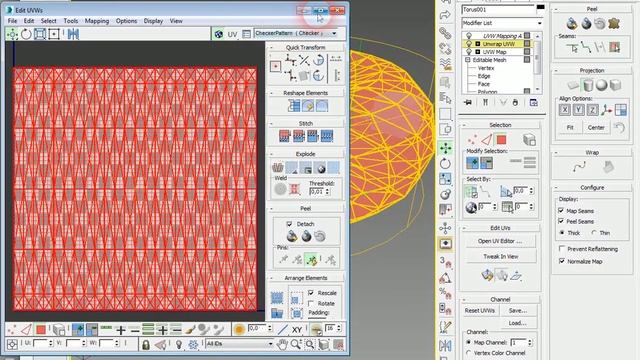Open the Options menu

[x=126, y=21]
